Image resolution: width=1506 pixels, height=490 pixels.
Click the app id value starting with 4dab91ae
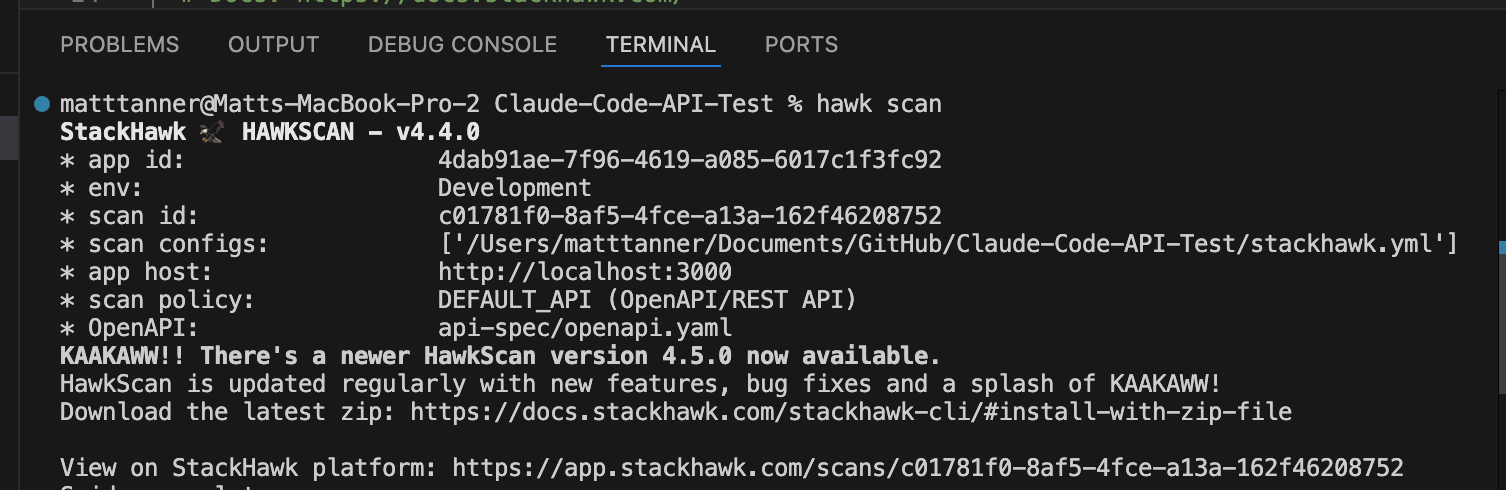tap(690, 160)
